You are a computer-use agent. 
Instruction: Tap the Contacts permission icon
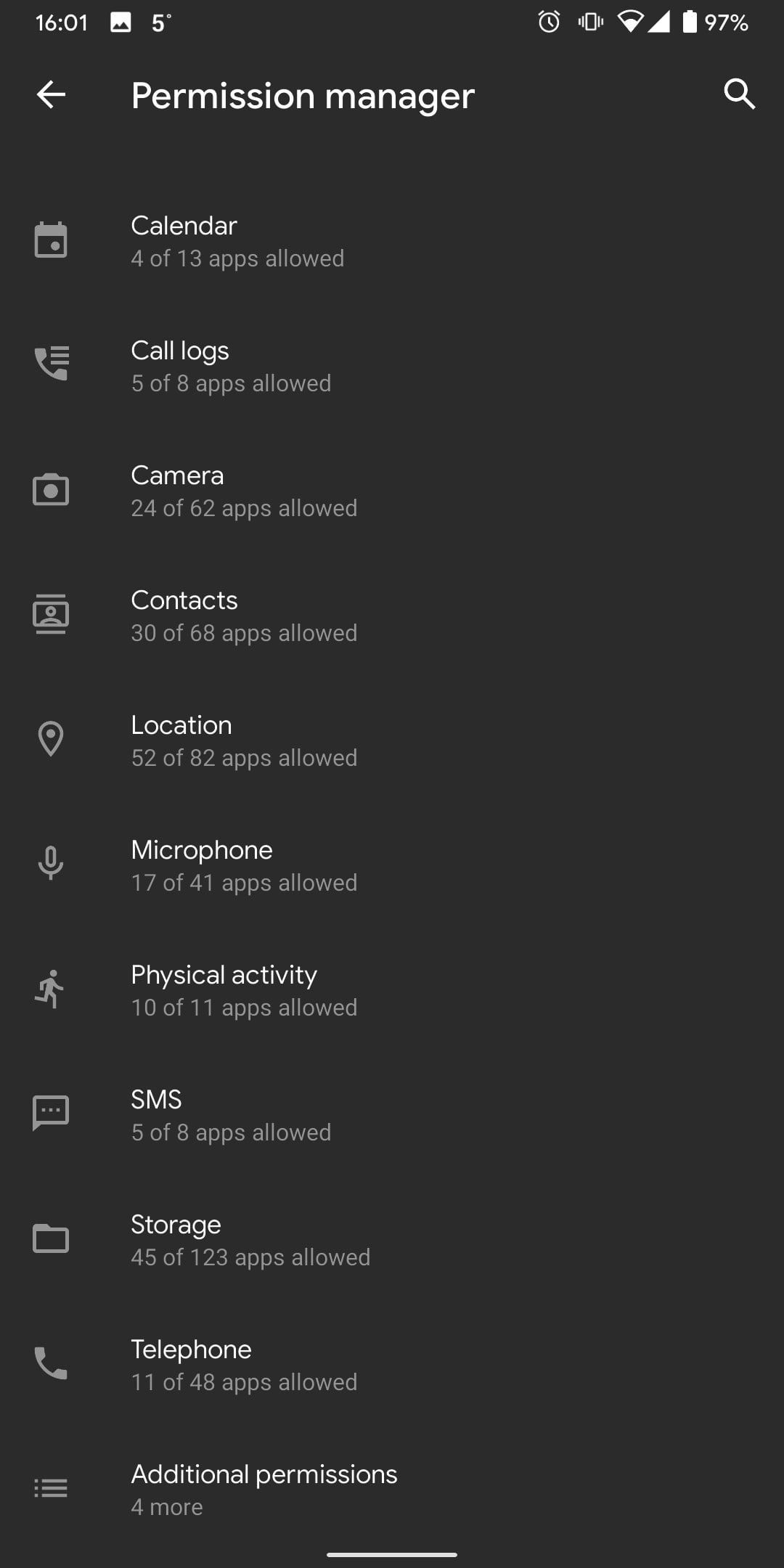(x=51, y=614)
